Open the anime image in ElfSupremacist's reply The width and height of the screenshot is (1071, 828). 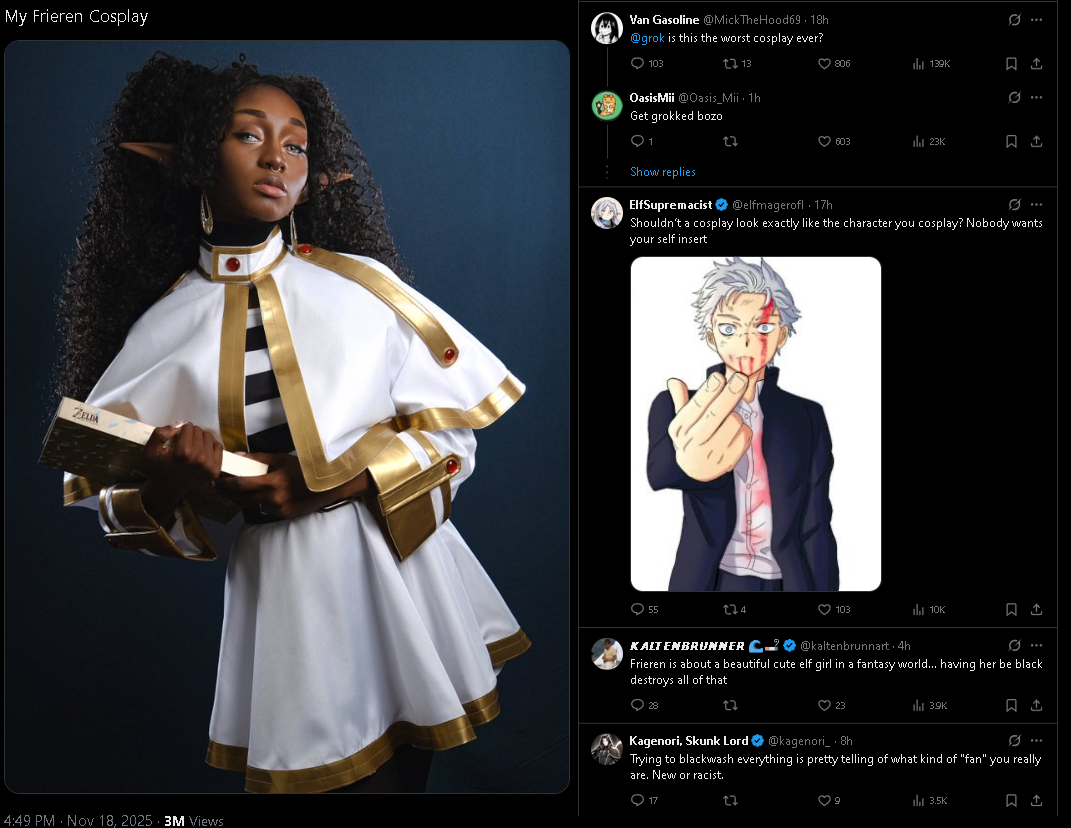[755, 424]
